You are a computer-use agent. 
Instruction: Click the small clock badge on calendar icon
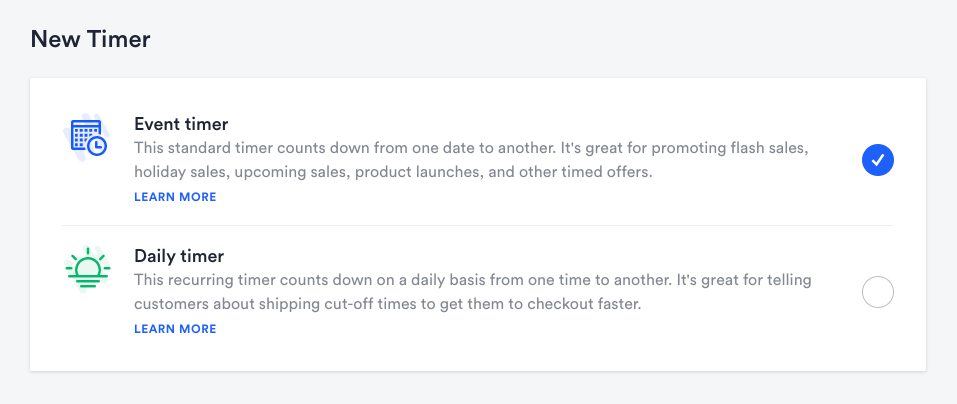click(97, 146)
